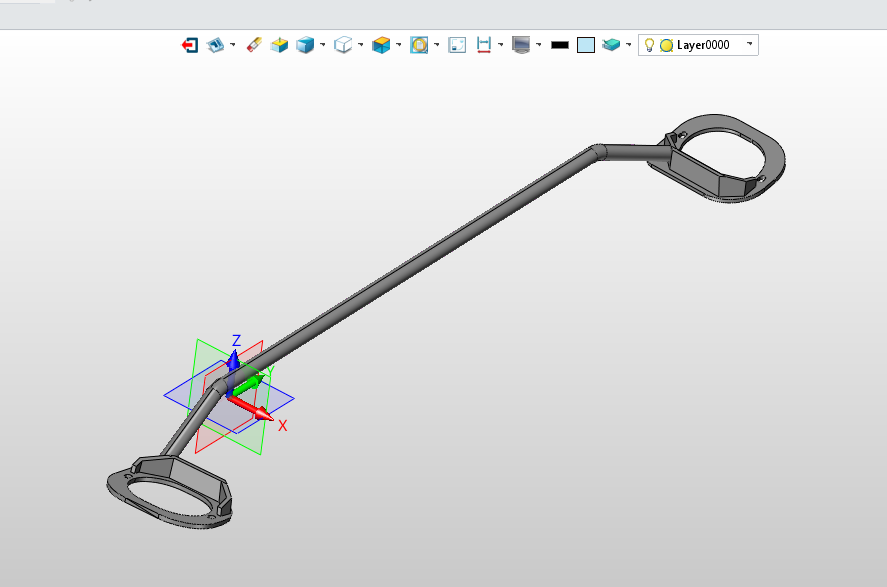Open dropdown arrow next to orange-top cube
Screen dimensions: 887x587
pyautogui.click(x=398, y=45)
